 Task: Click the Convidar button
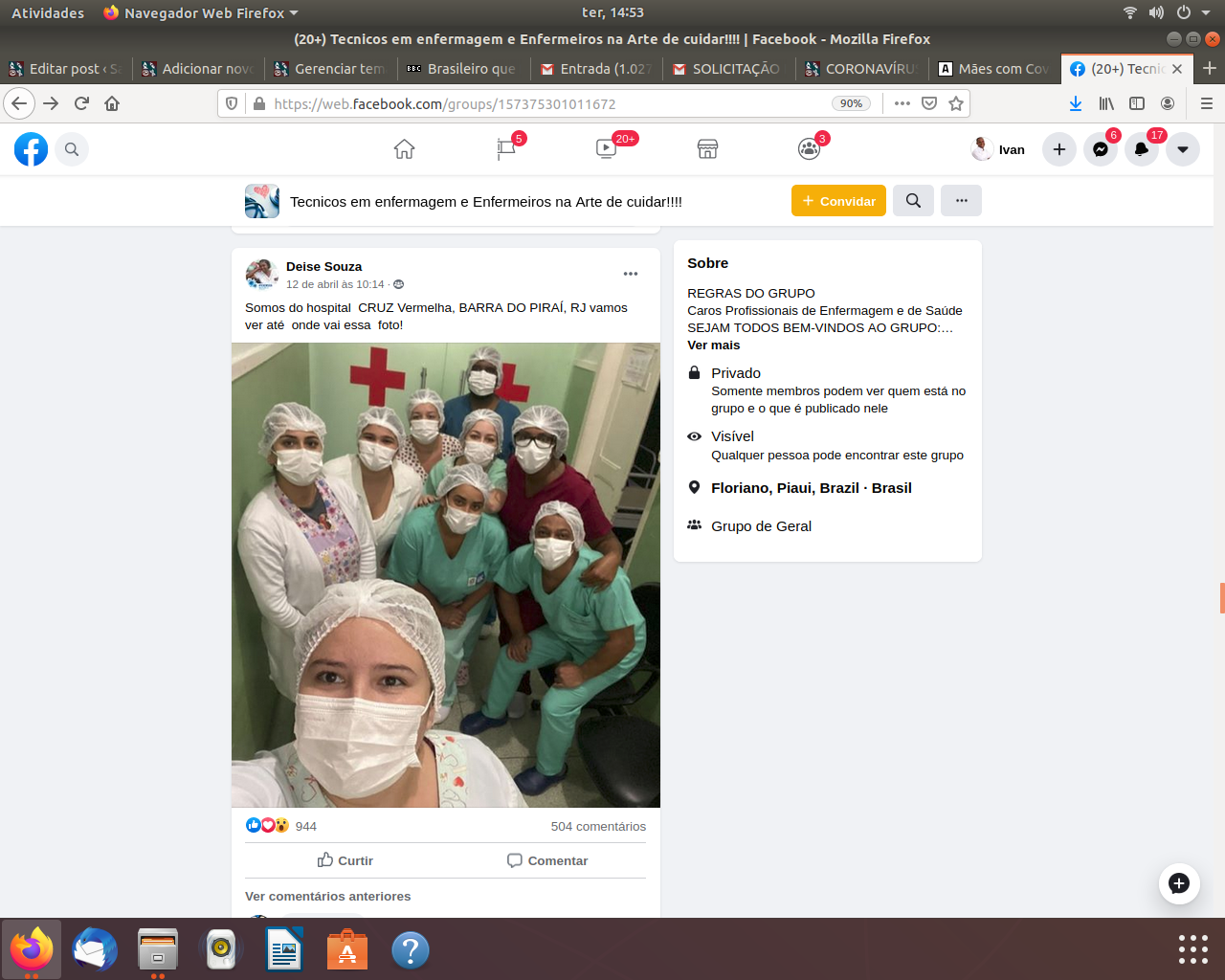coord(838,201)
